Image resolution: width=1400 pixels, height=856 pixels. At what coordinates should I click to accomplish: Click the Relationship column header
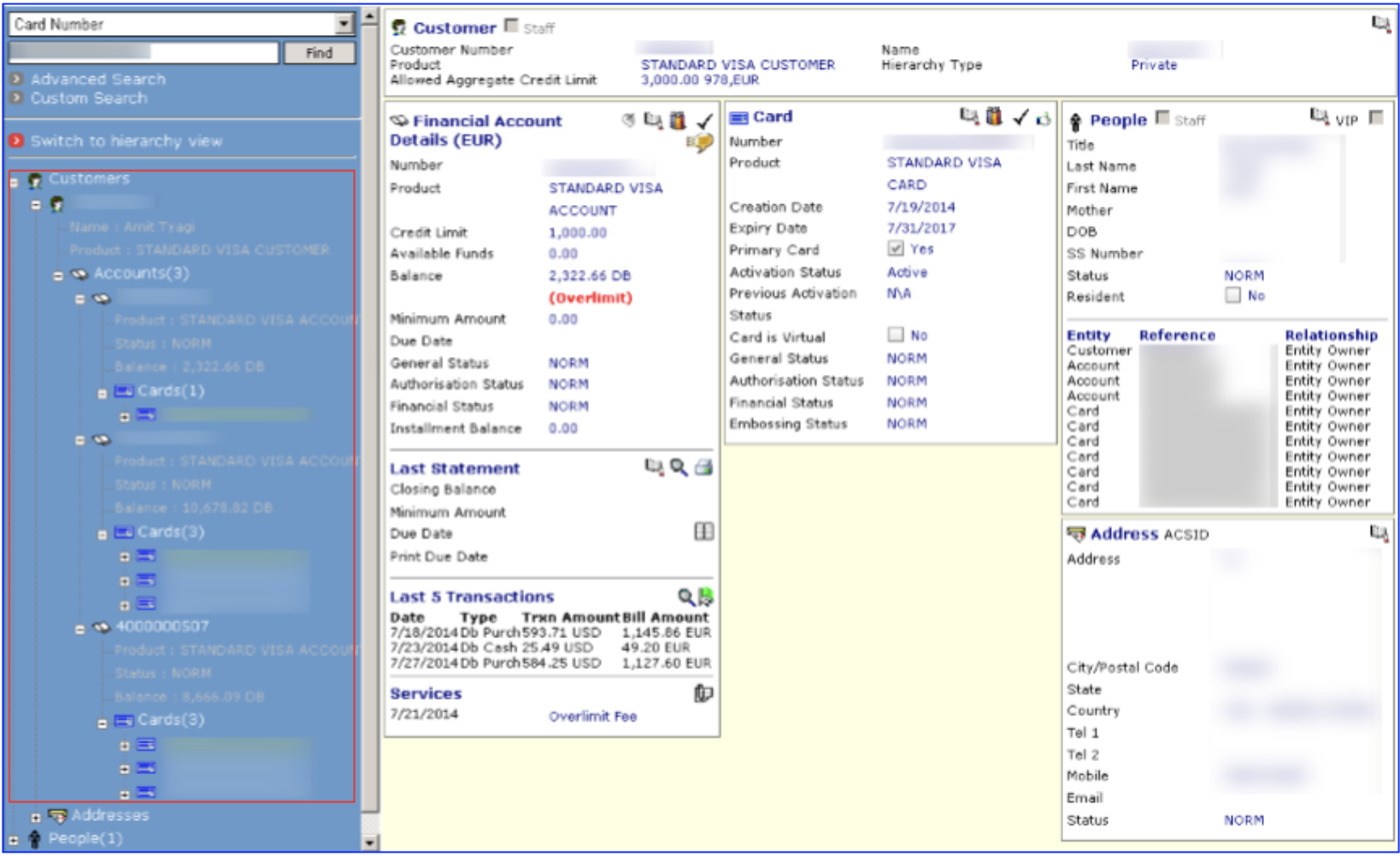[x=1331, y=335]
